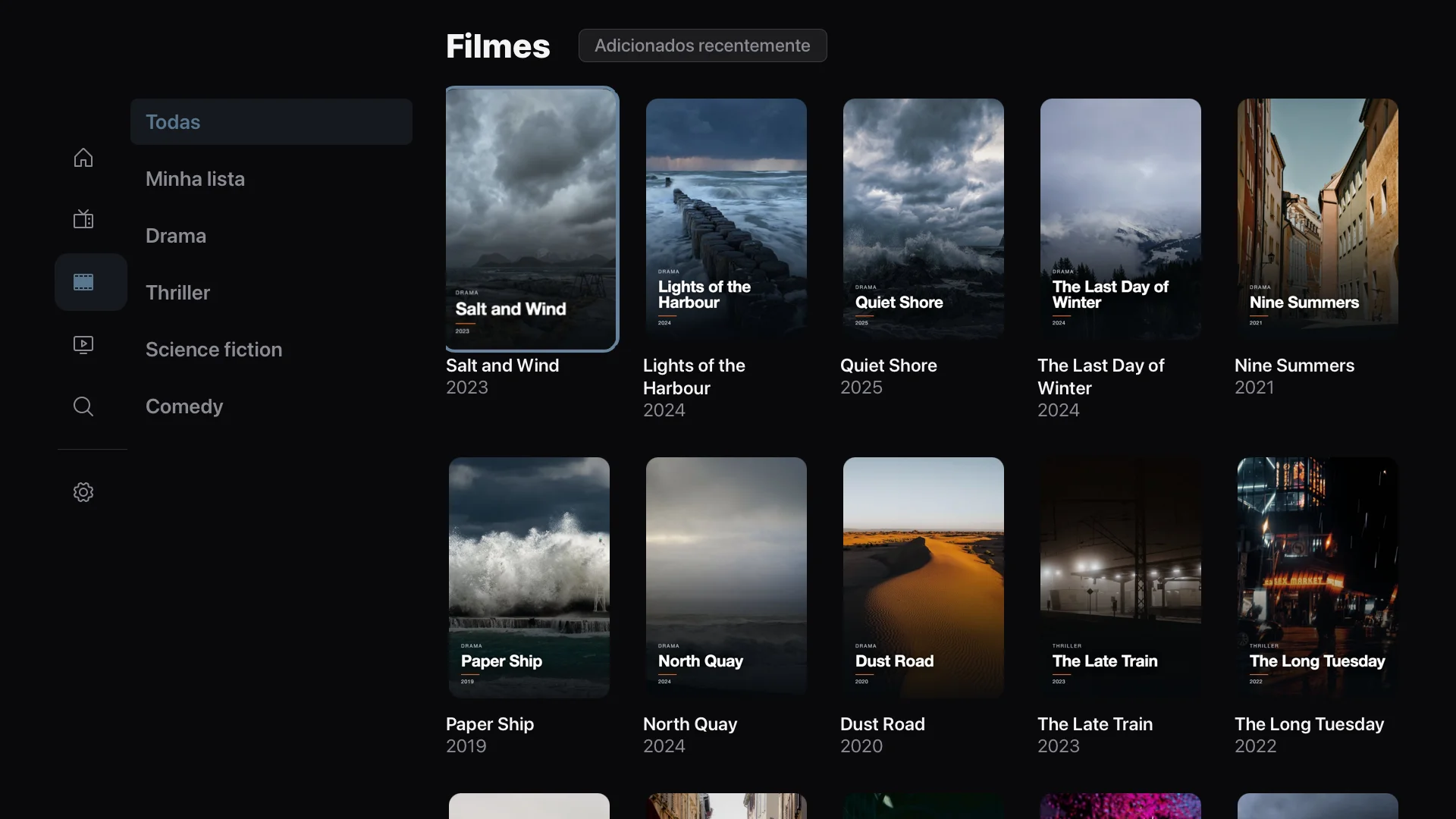The width and height of the screenshot is (1456, 819).
Task: Click the 'Salt and Wind' title below poster
Action: point(502,366)
